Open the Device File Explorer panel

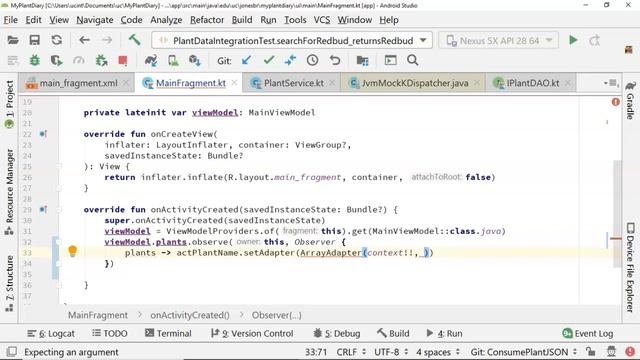coord(631,267)
